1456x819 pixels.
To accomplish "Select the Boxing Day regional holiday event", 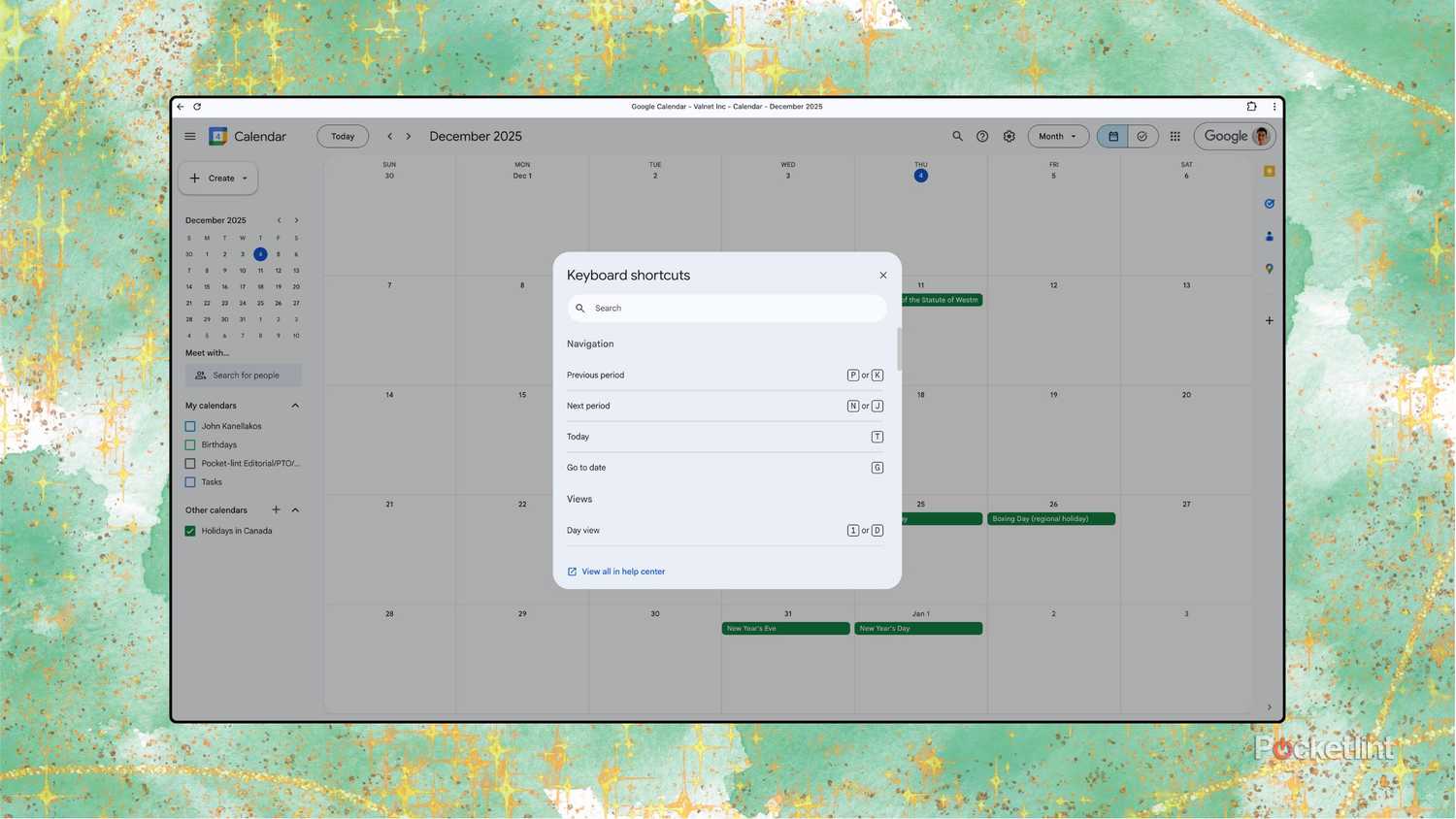I will (x=1051, y=518).
